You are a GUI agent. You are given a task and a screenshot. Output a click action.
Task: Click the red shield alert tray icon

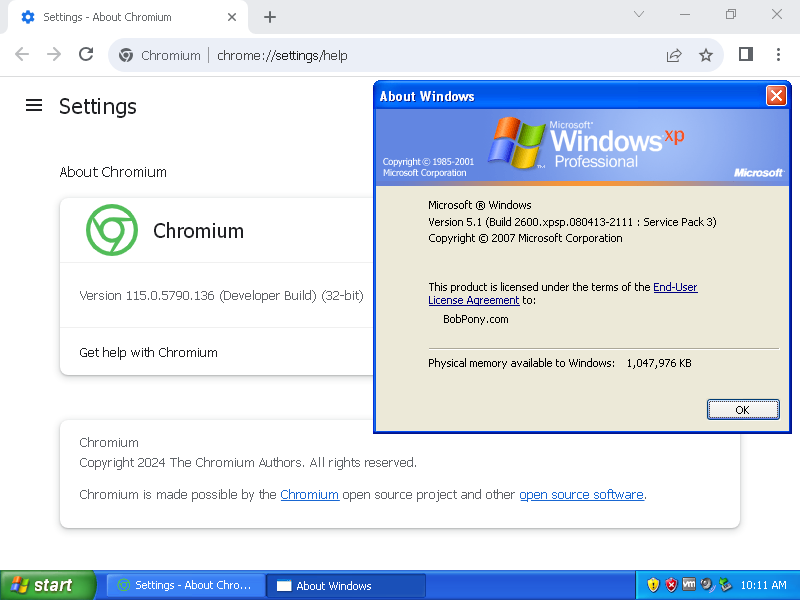pos(671,585)
